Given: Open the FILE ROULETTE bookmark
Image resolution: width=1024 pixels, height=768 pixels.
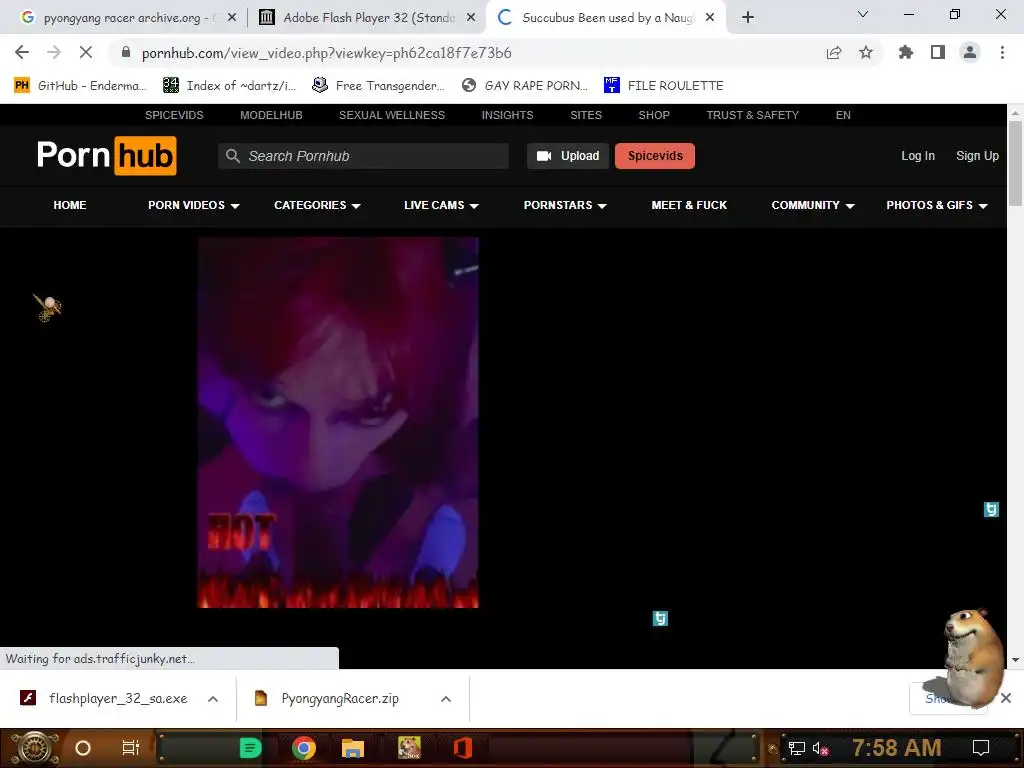Looking at the screenshot, I should 664,86.
